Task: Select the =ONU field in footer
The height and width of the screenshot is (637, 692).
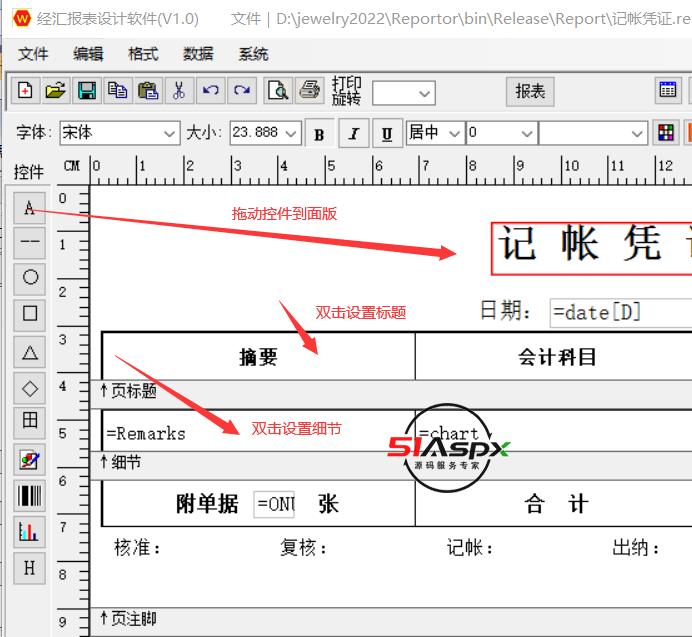Action: [274, 504]
